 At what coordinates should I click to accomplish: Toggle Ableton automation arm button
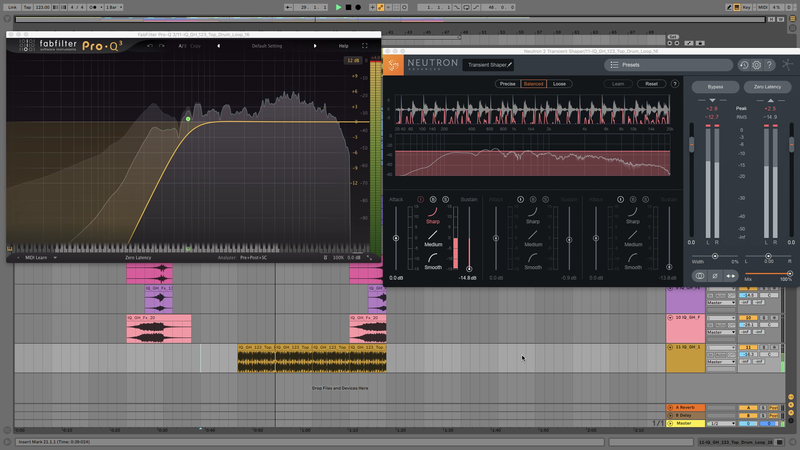pos(381,7)
